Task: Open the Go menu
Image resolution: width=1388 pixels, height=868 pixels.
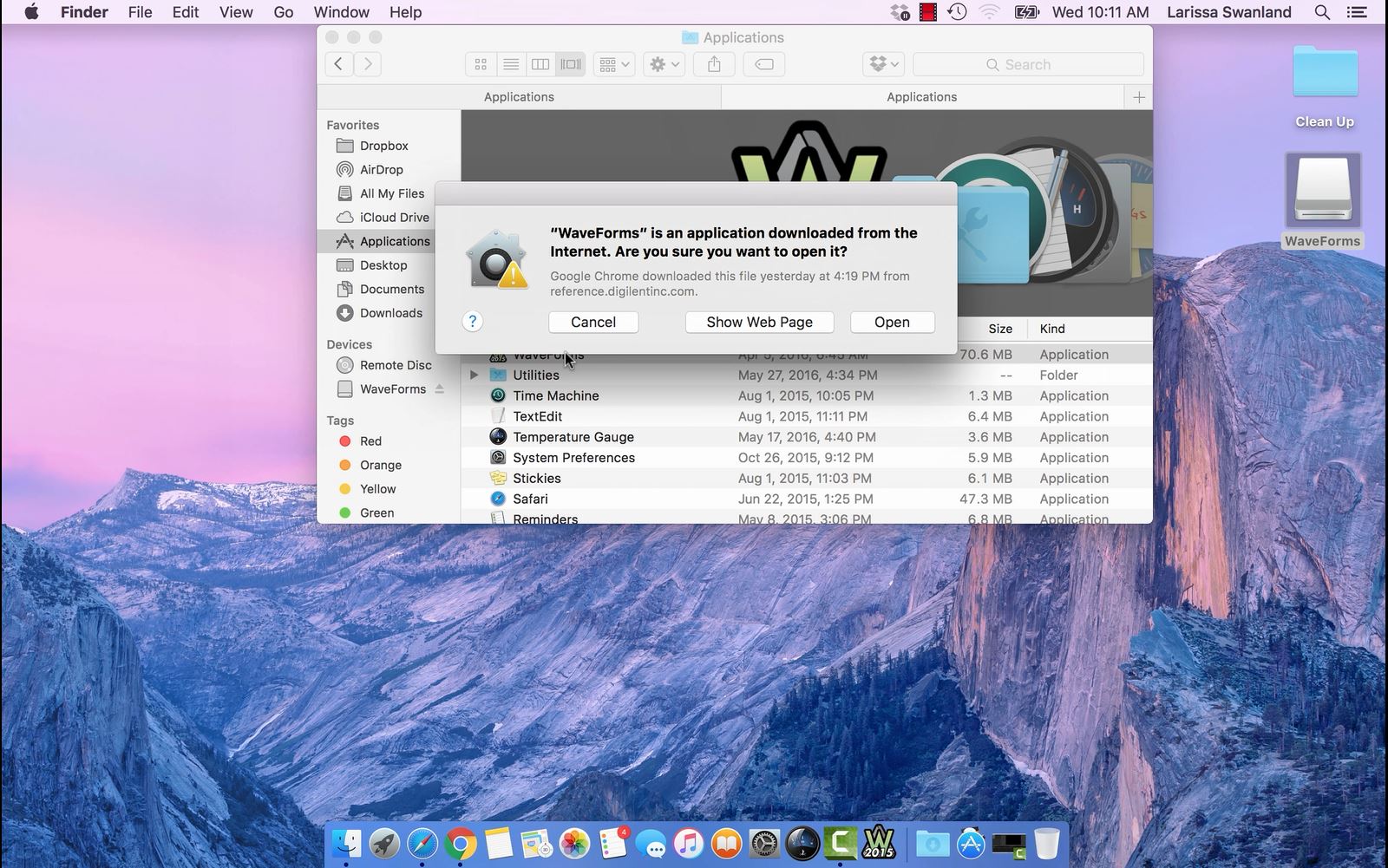Action: (x=284, y=12)
